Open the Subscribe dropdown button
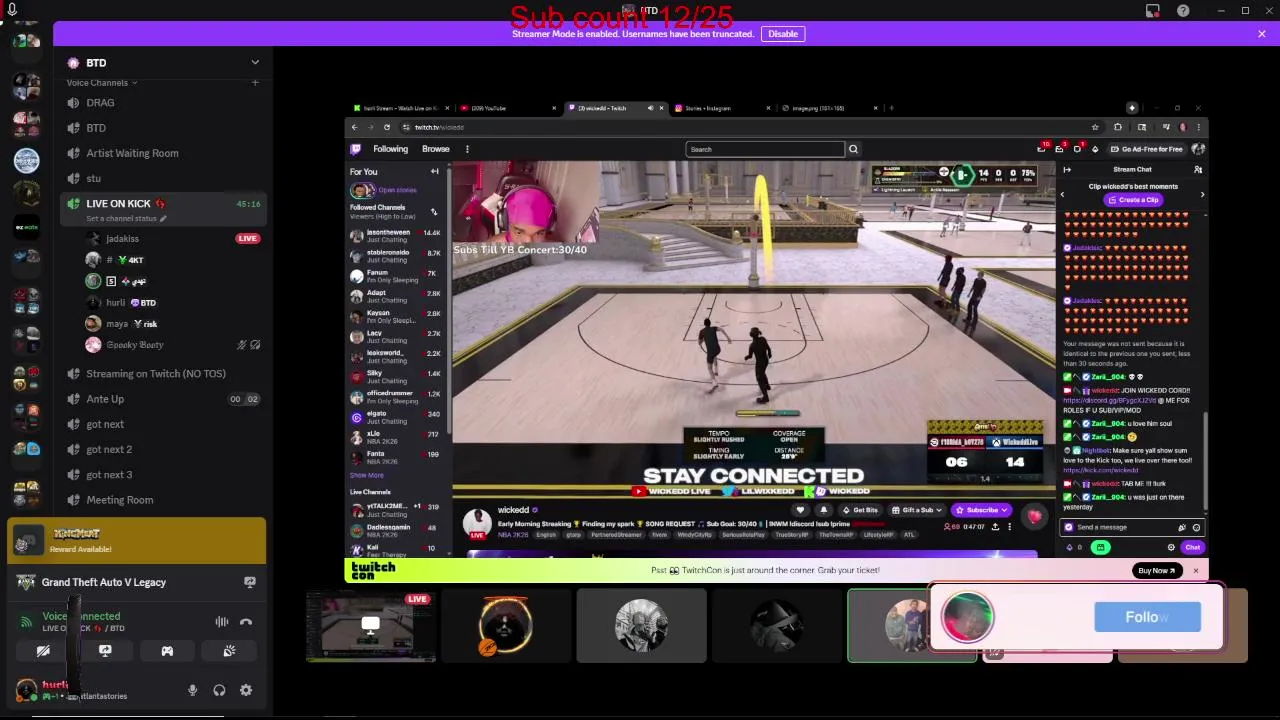Viewport: 1280px width, 720px height. tap(982, 510)
